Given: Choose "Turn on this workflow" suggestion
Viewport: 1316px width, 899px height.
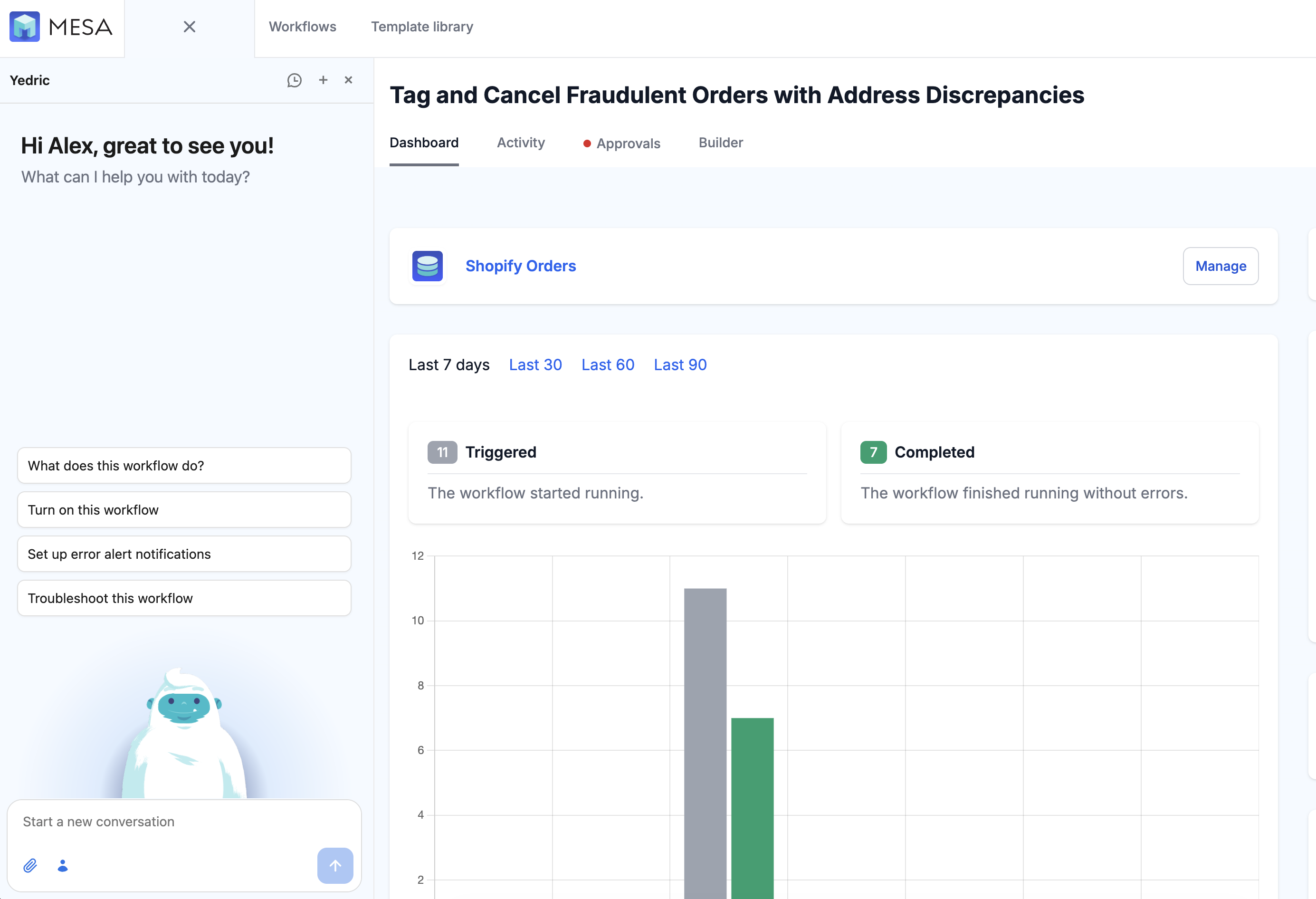Looking at the screenshot, I should (x=184, y=510).
